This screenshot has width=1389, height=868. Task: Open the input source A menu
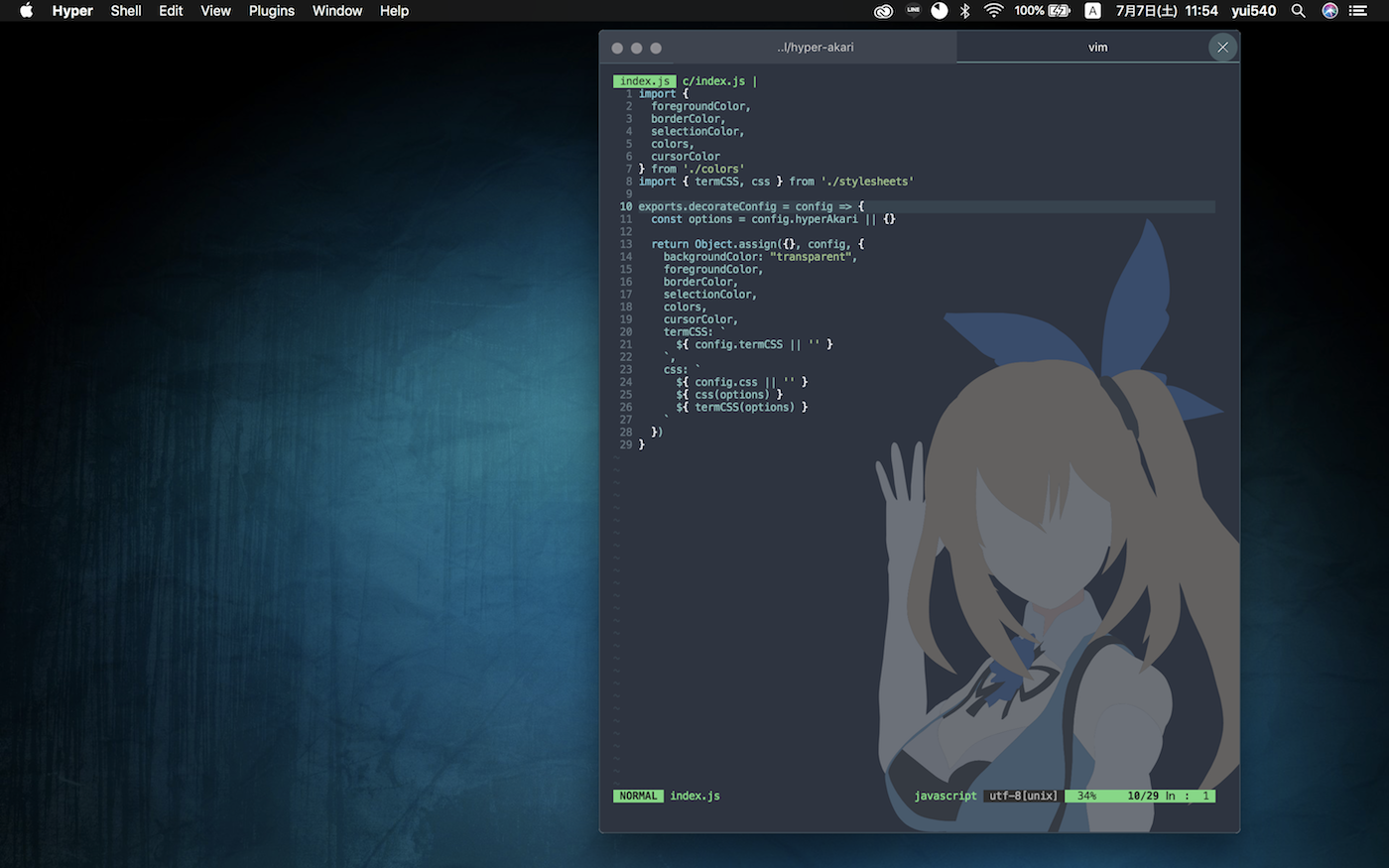pyautogui.click(x=1092, y=11)
